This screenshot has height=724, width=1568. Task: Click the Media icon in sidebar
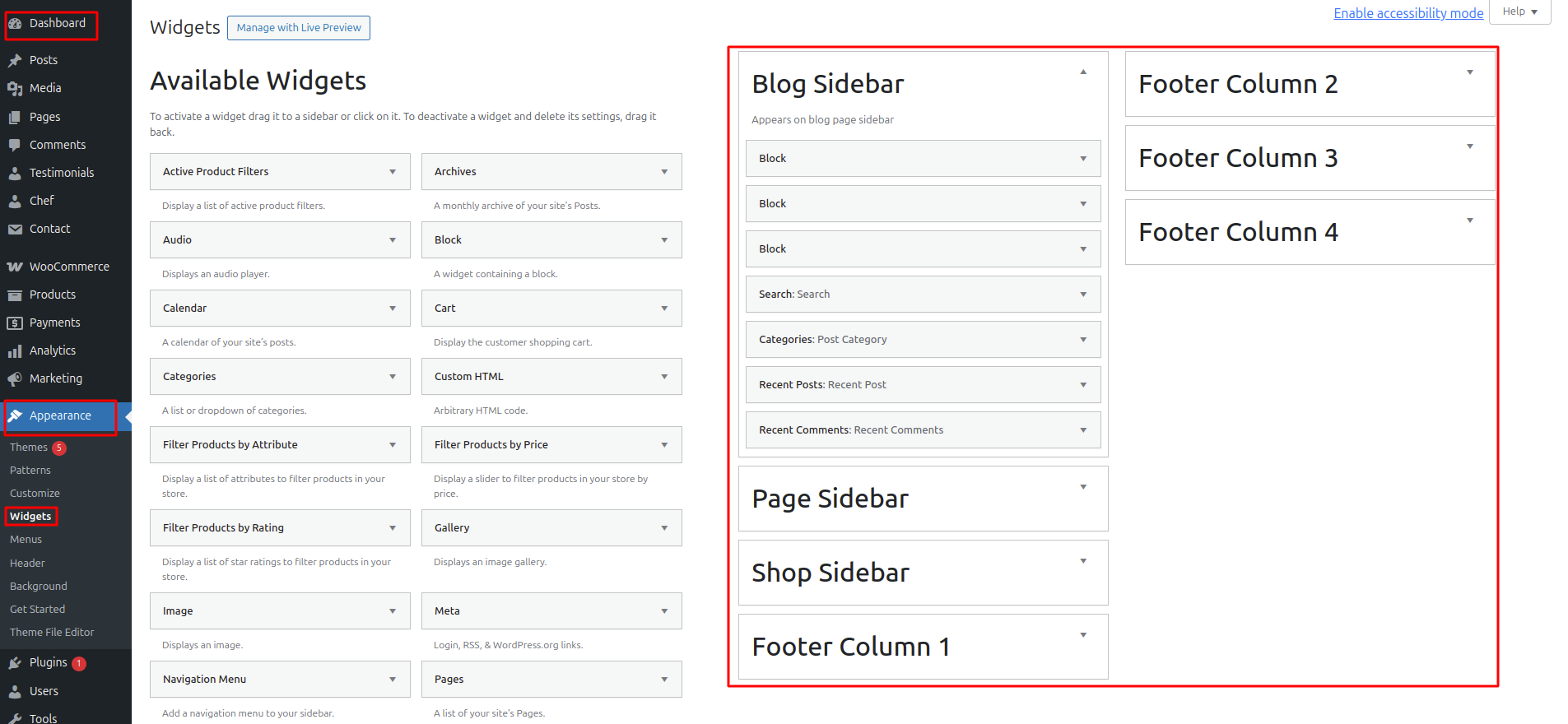(15, 88)
